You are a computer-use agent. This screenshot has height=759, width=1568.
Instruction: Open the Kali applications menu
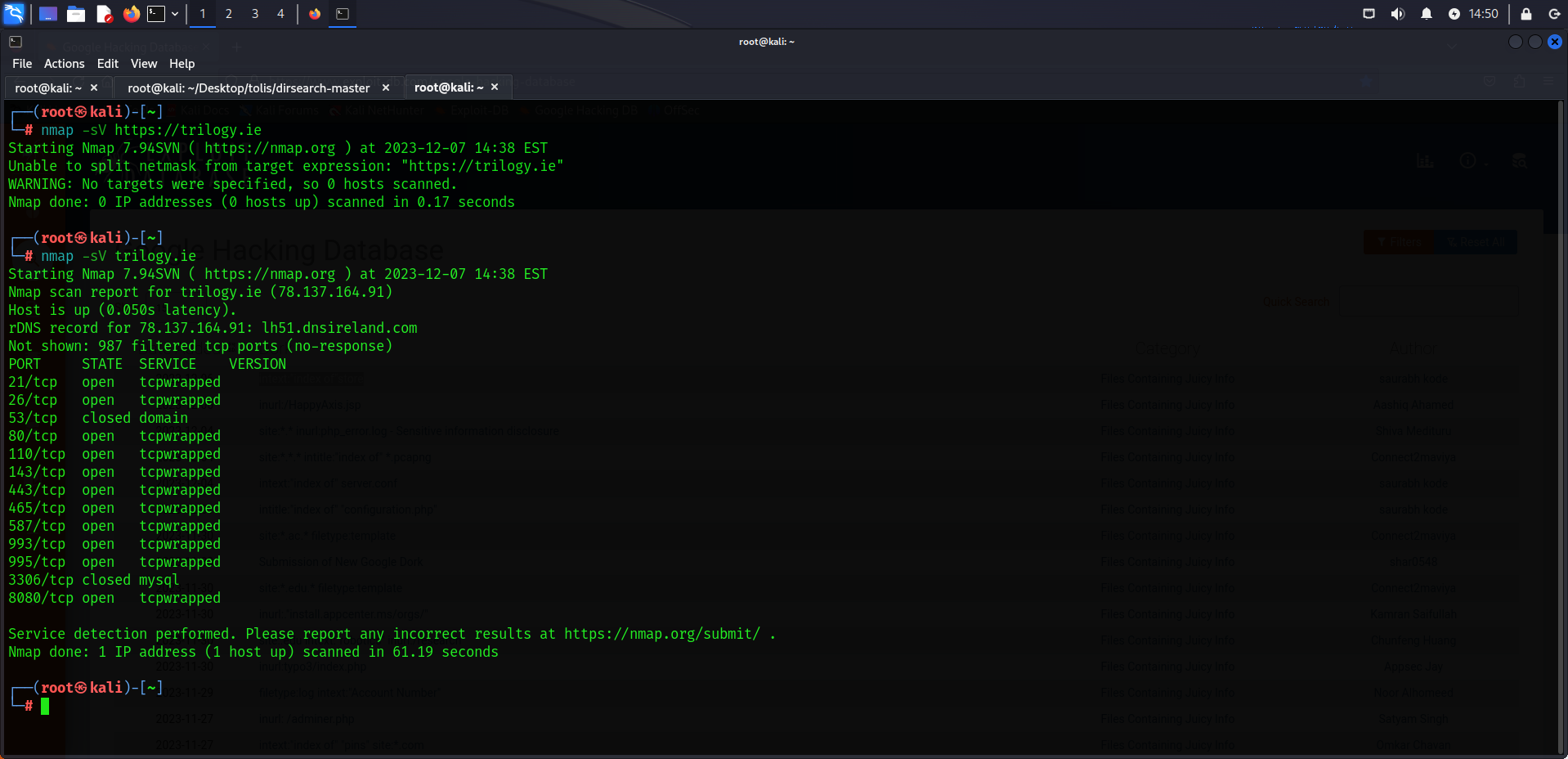point(15,13)
